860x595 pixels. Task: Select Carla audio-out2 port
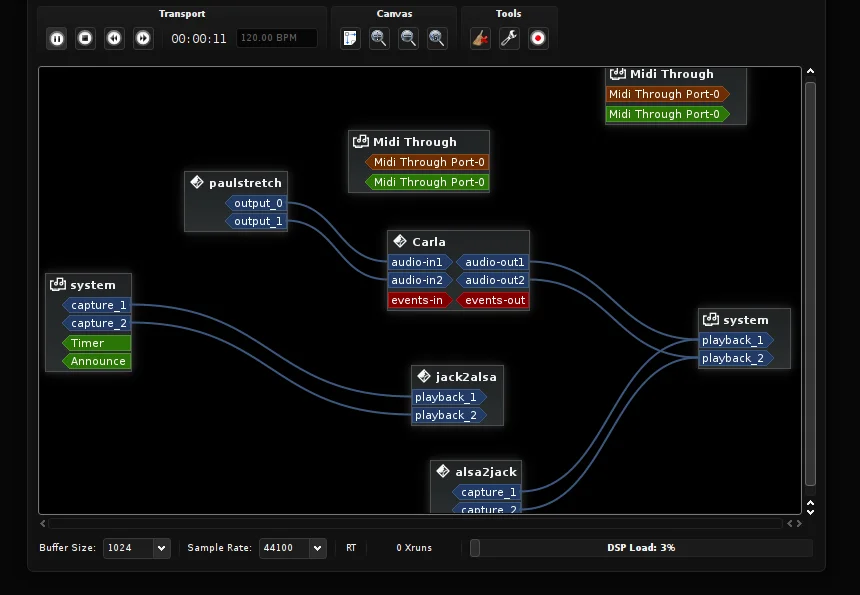point(493,280)
